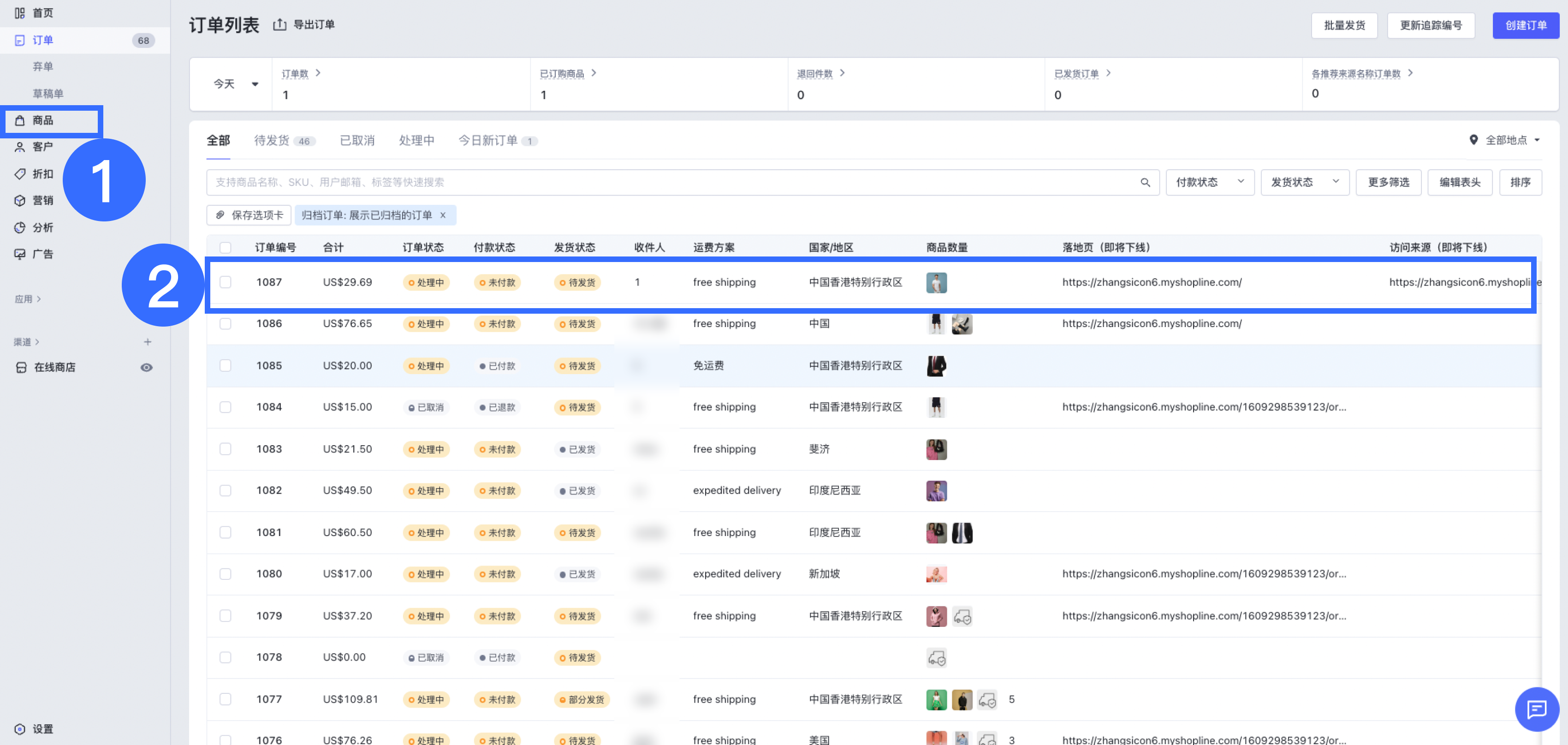Image resolution: width=1568 pixels, height=745 pixels.
Task: Click the search magnifier icon
Action: click(x=1145, y=183)
